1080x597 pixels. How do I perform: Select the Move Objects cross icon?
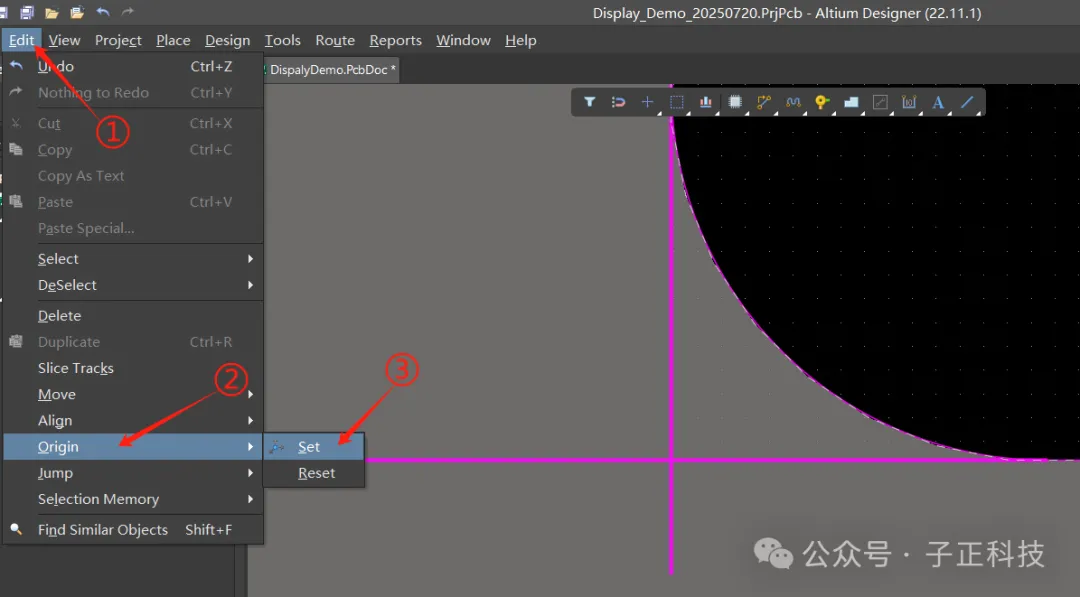tap(647, 102)
